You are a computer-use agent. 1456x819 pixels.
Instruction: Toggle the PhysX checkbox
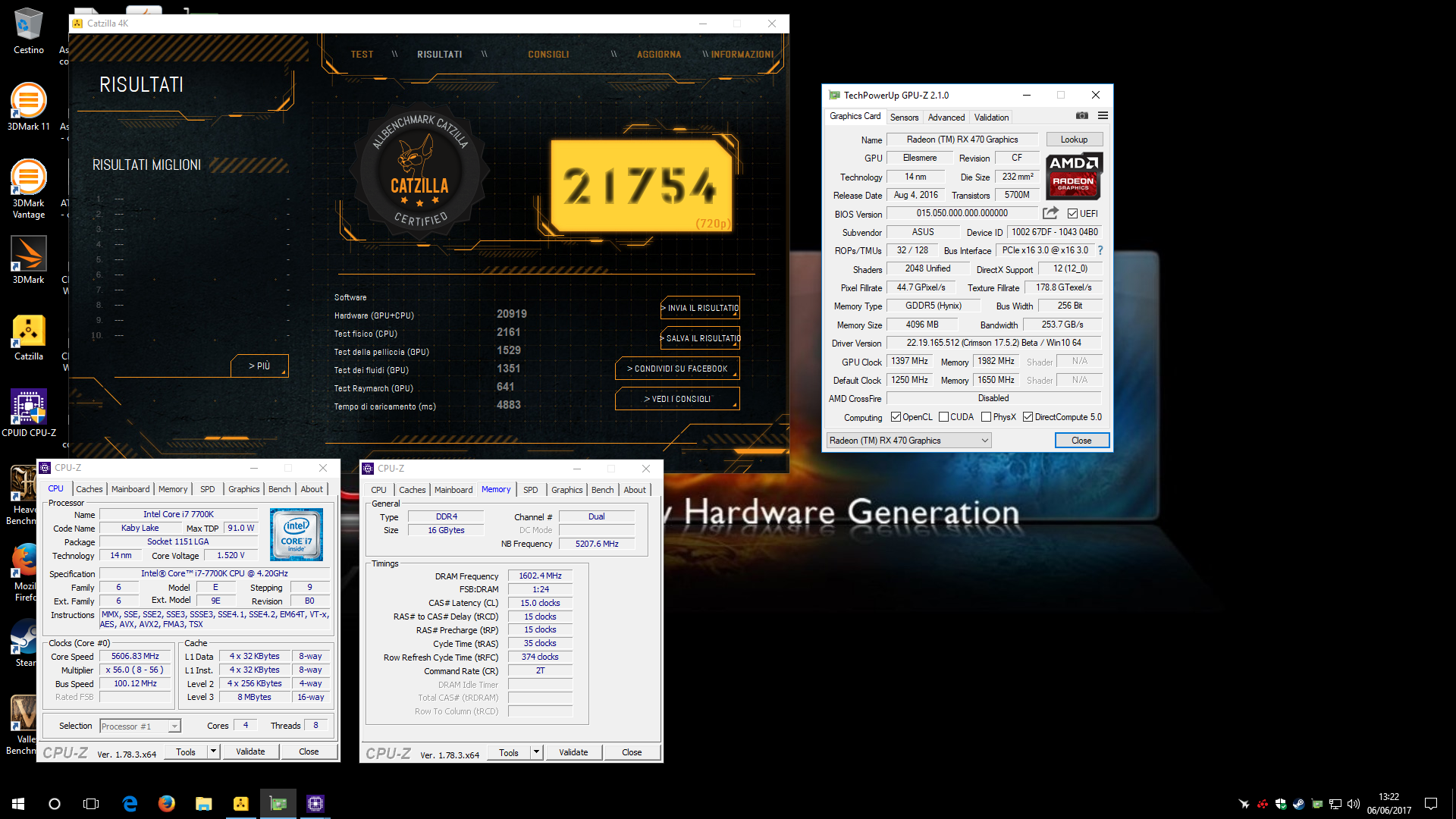point(986,417)
